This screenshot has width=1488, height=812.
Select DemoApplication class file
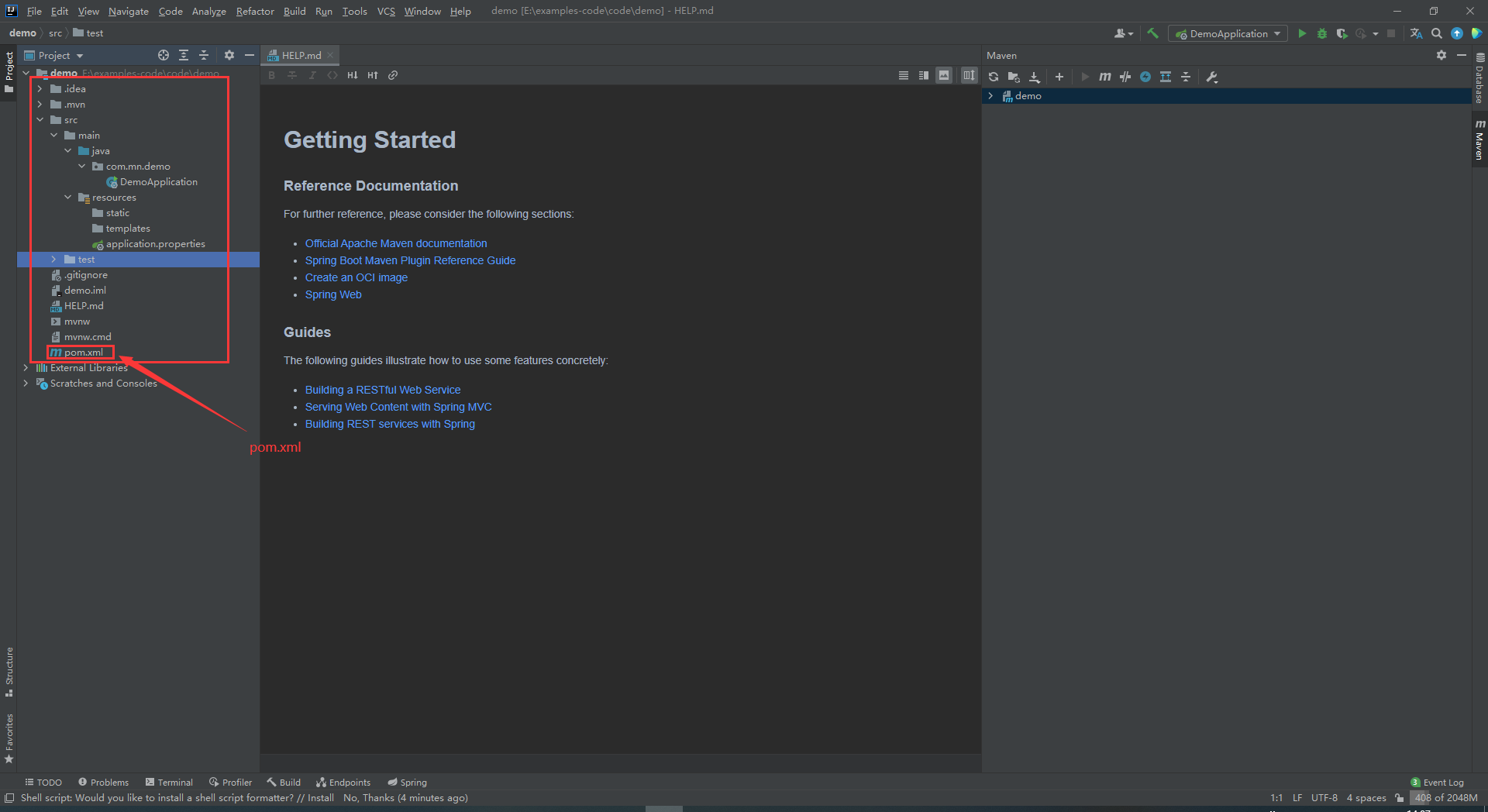pyautogui.click(x=158, y=182)
